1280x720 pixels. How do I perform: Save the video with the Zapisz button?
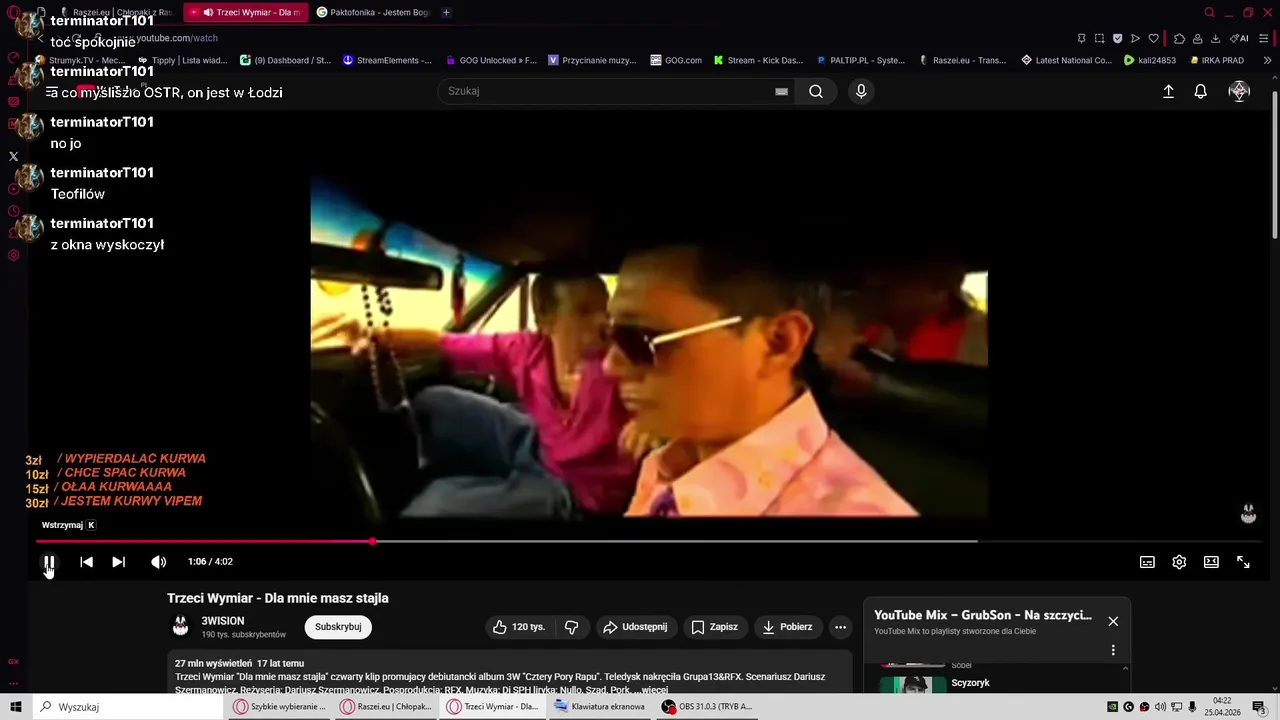715,627
